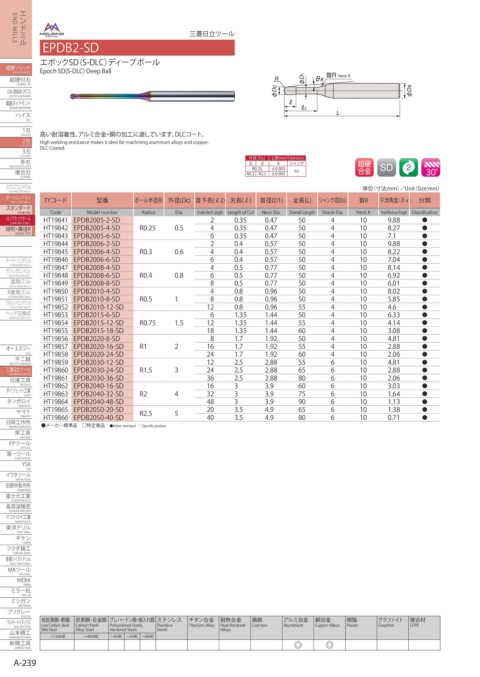Screen dimensions: 480x677
Task: Open the 不二越 side tab
Action: [16, 360]
